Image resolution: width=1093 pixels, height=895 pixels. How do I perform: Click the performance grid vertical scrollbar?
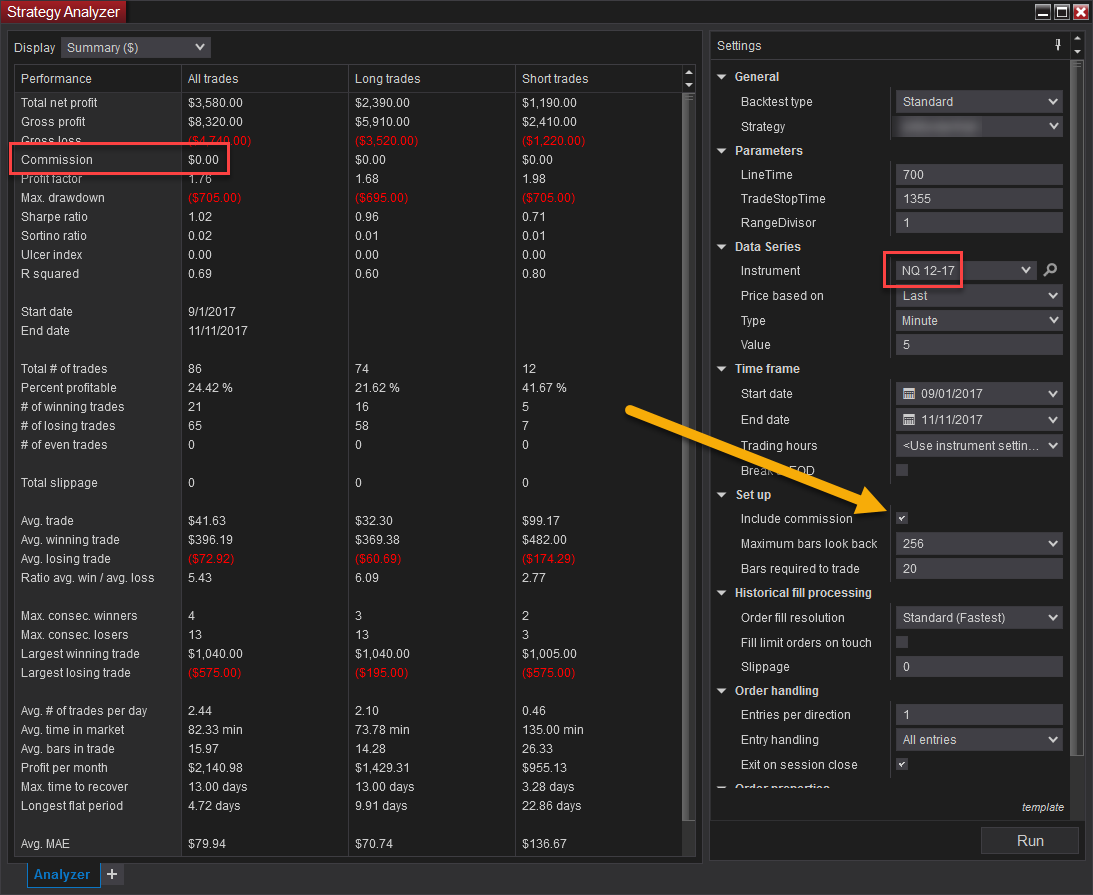click(689, 457)
